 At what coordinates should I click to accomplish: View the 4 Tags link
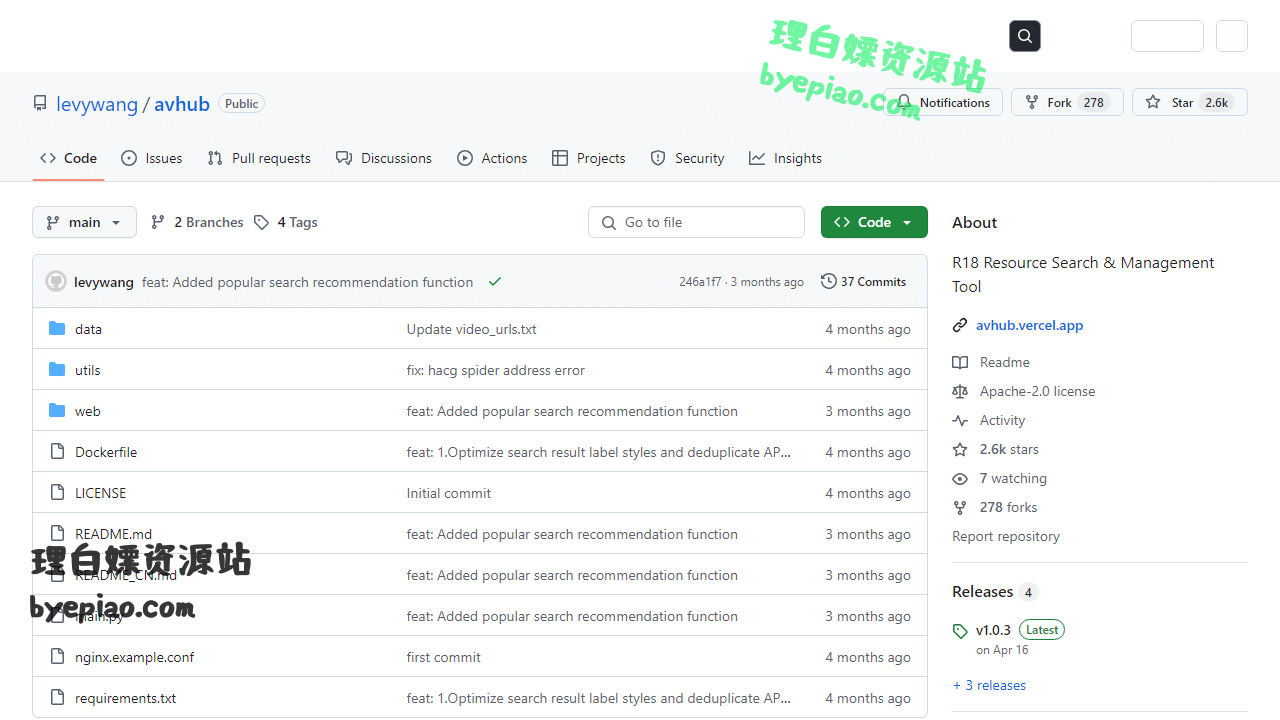286,222
